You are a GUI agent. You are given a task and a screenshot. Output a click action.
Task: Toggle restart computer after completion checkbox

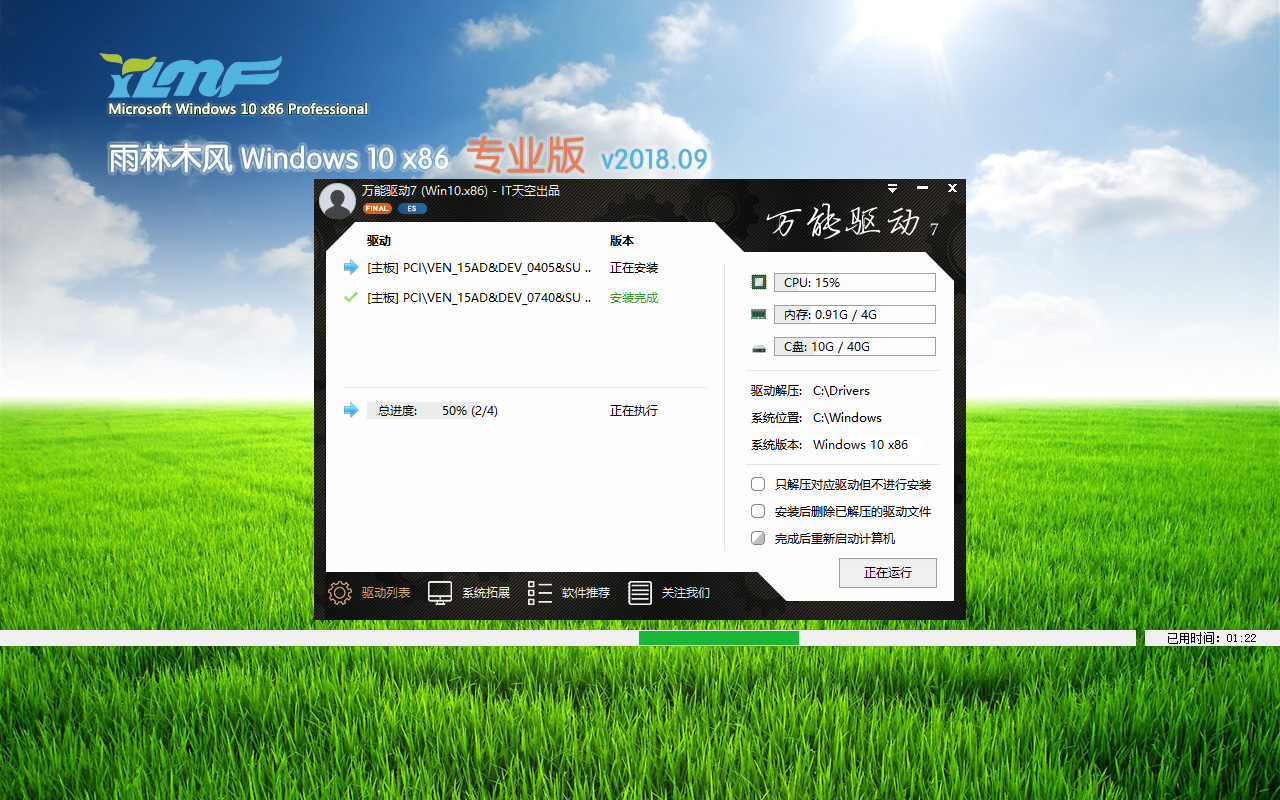[758, 538]
